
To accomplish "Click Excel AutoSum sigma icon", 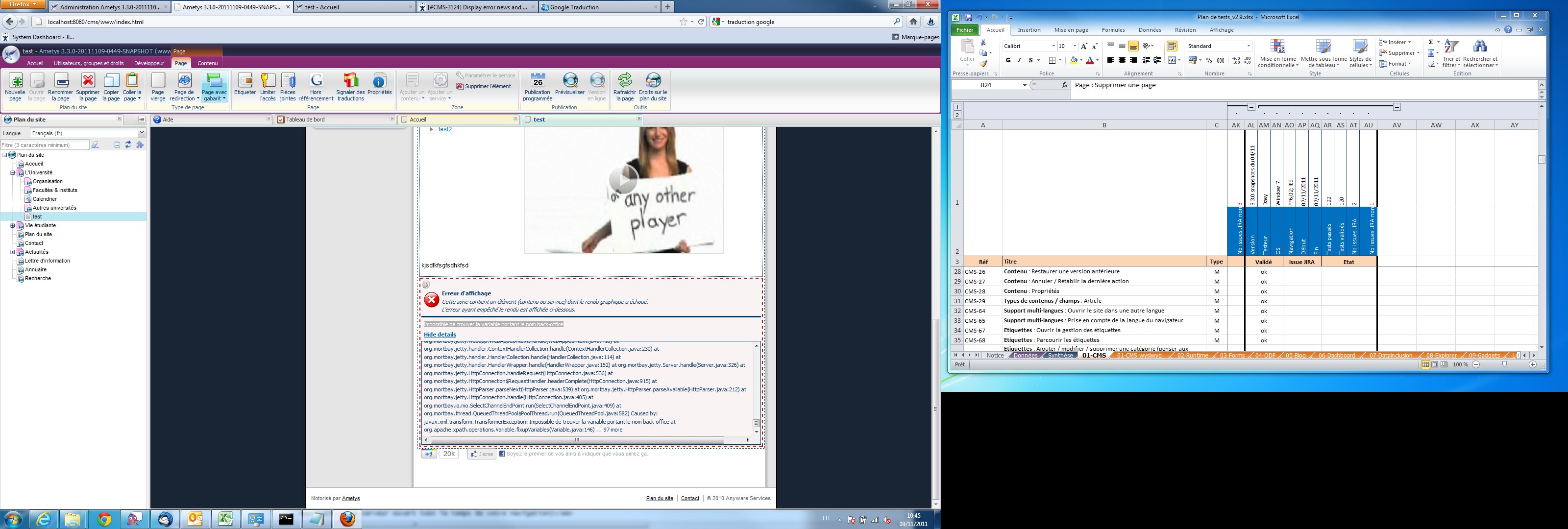I will pos(1431,42).
